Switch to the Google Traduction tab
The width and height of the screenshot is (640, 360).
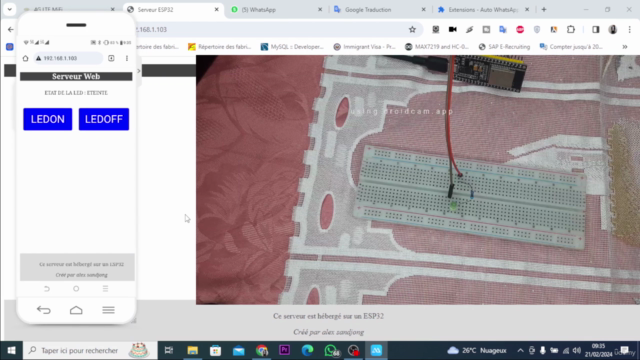(380, 9)
